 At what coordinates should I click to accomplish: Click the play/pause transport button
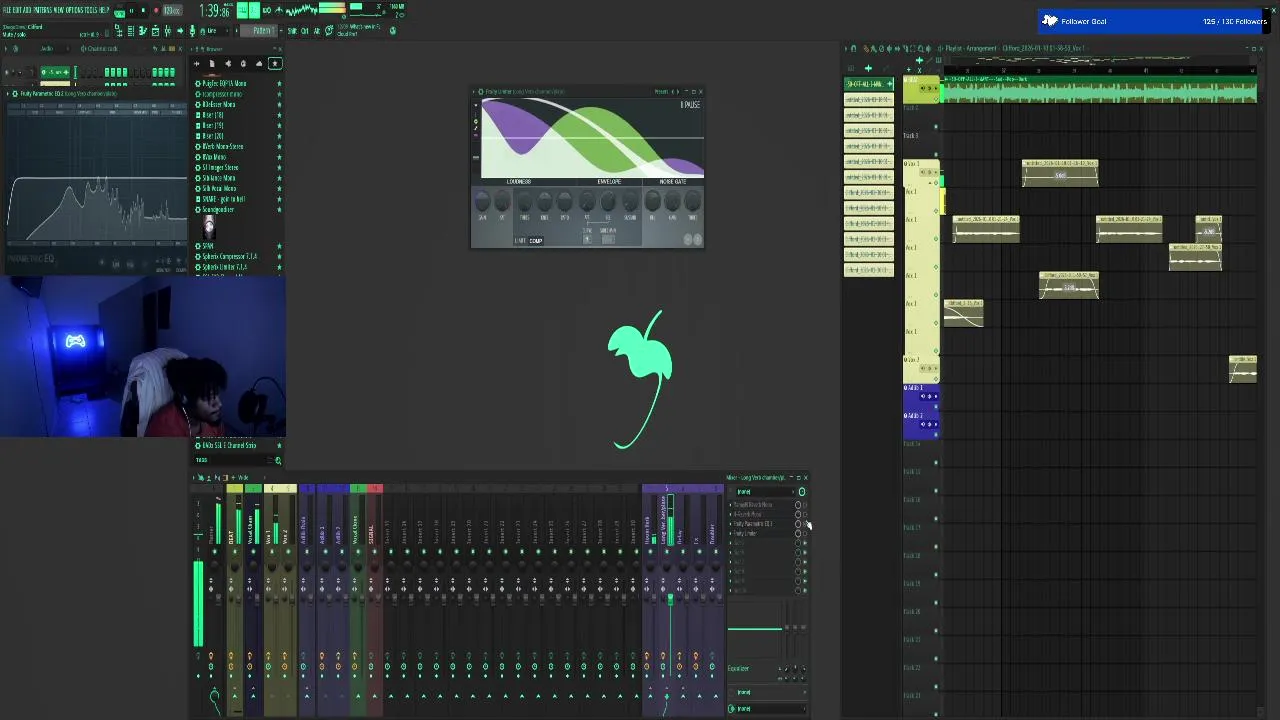pyautogui.click(x=131, y=11)
